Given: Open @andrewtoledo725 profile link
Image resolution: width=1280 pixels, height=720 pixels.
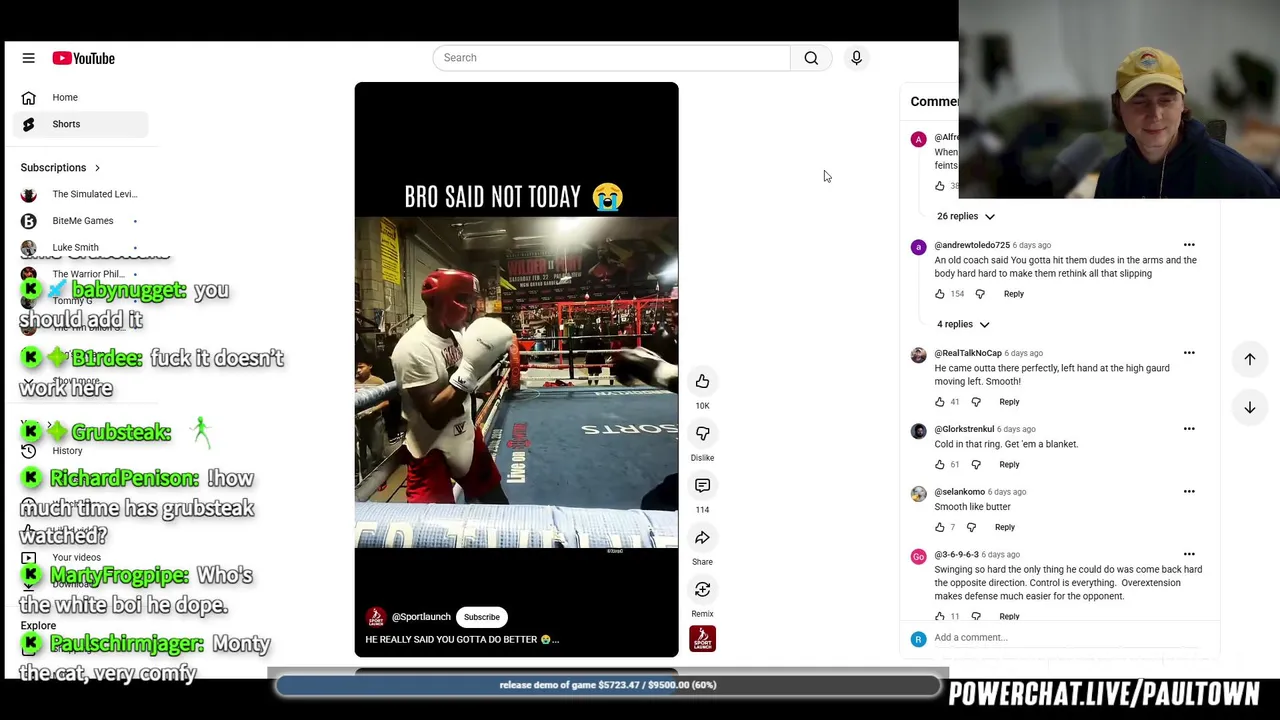Looking at the screenshot, I should (972, 245).
